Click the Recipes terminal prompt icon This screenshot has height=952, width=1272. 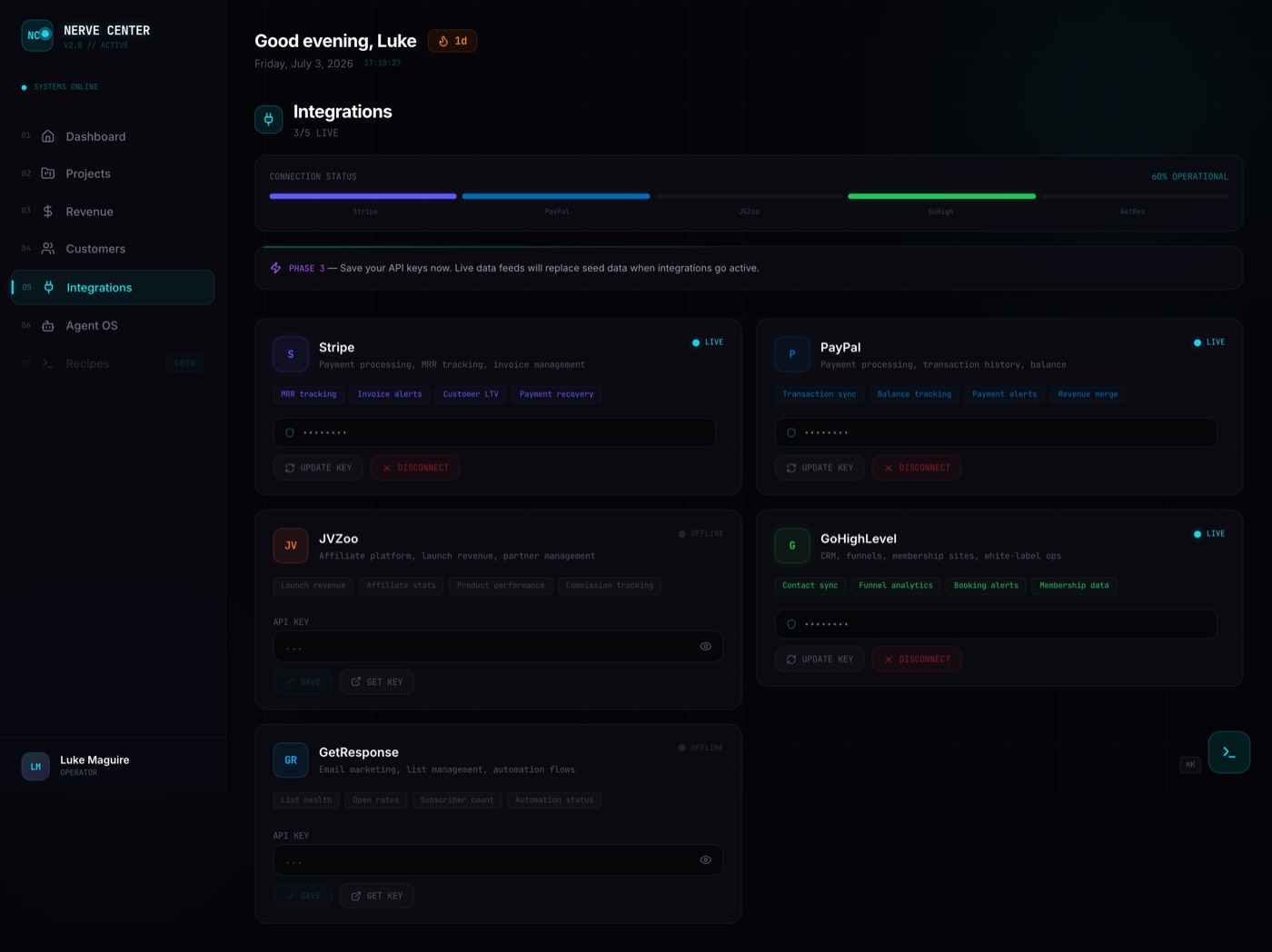(x=48, y=363)
